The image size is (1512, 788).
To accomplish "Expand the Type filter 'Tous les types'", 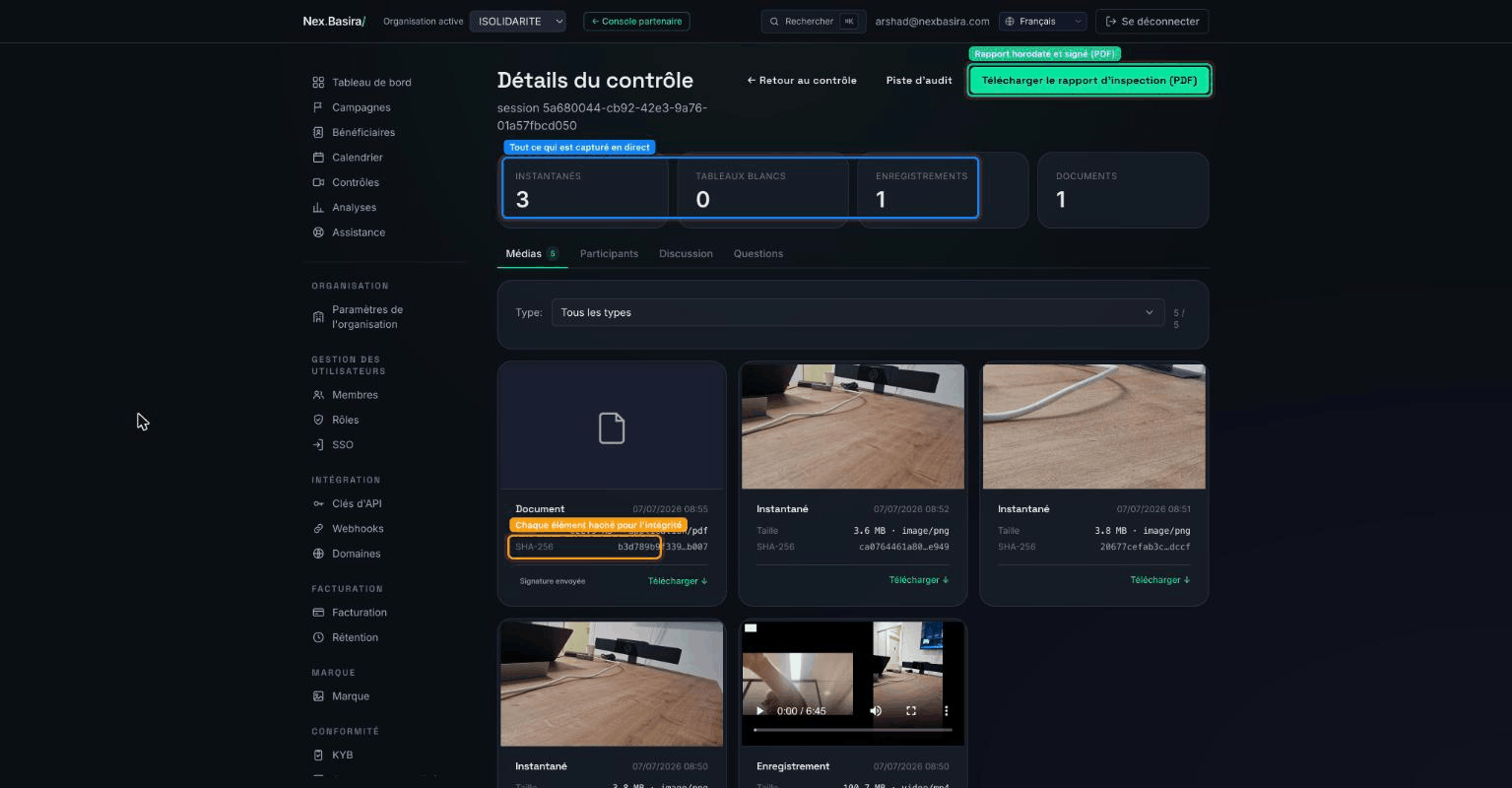I will (858, 312).
